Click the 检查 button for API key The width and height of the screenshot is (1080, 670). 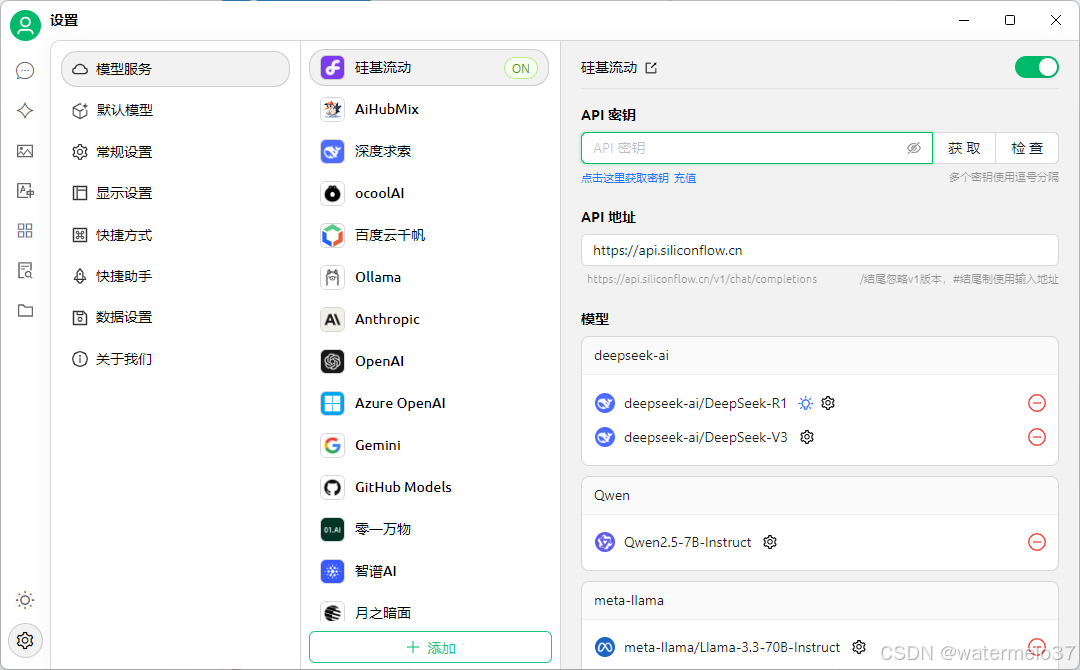(1027, 148)
